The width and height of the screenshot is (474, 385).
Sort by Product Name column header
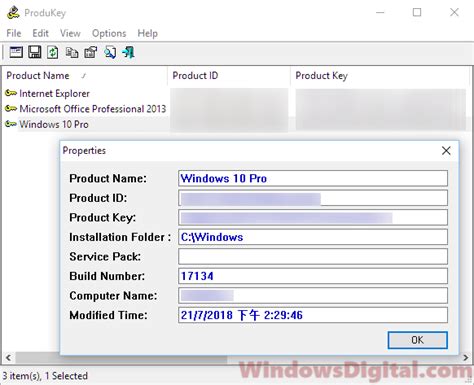(x=85, y=76)
